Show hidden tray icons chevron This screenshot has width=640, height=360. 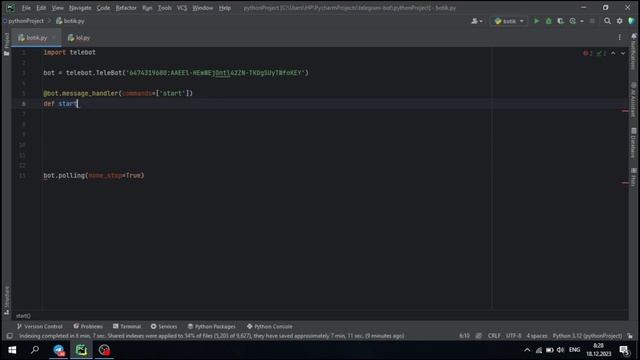527,350
